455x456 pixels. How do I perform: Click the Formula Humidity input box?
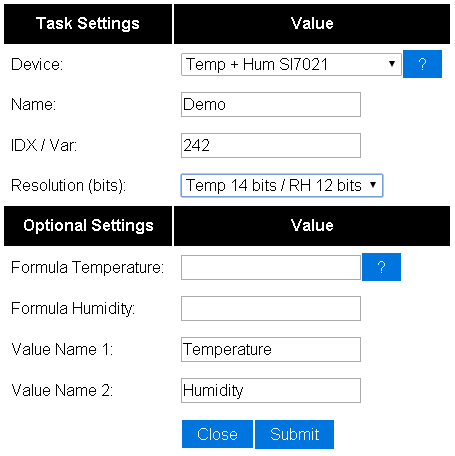[271, 309]
